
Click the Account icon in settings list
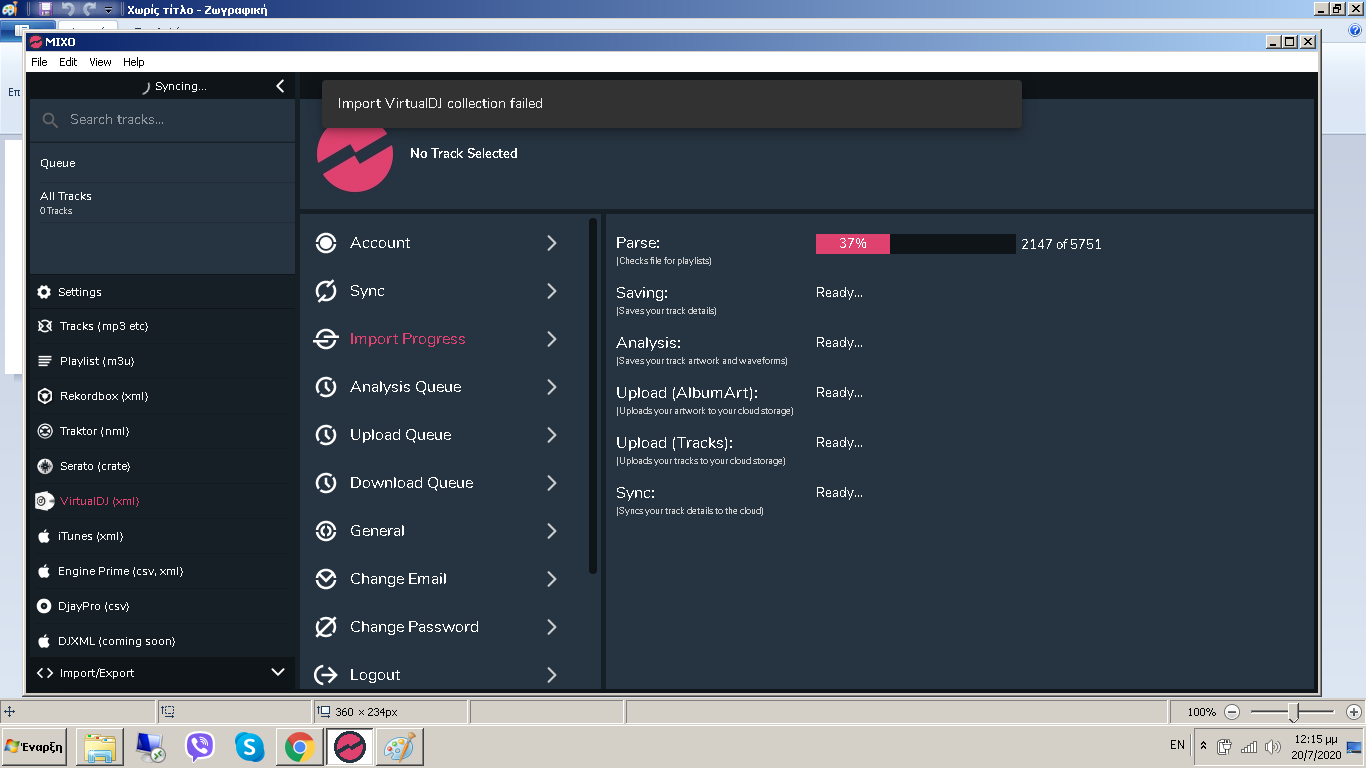[326, 243]
